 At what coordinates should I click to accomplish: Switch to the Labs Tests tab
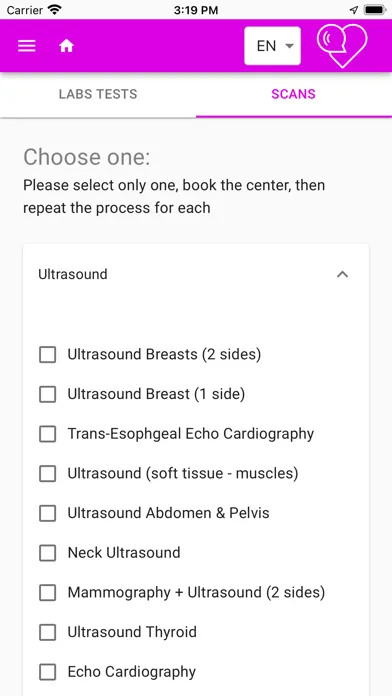[x=98, y=94]
